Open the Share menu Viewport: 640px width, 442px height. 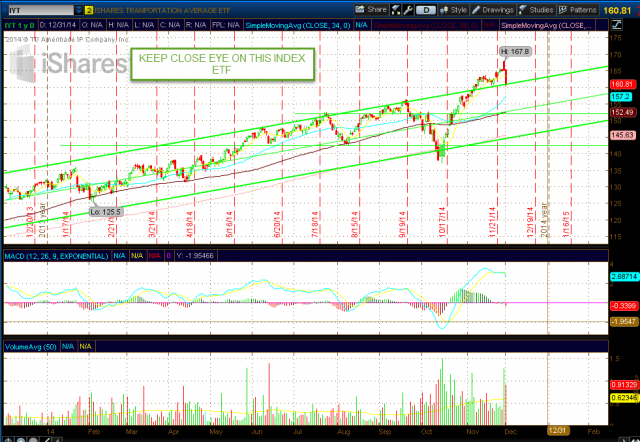point(371,10)
